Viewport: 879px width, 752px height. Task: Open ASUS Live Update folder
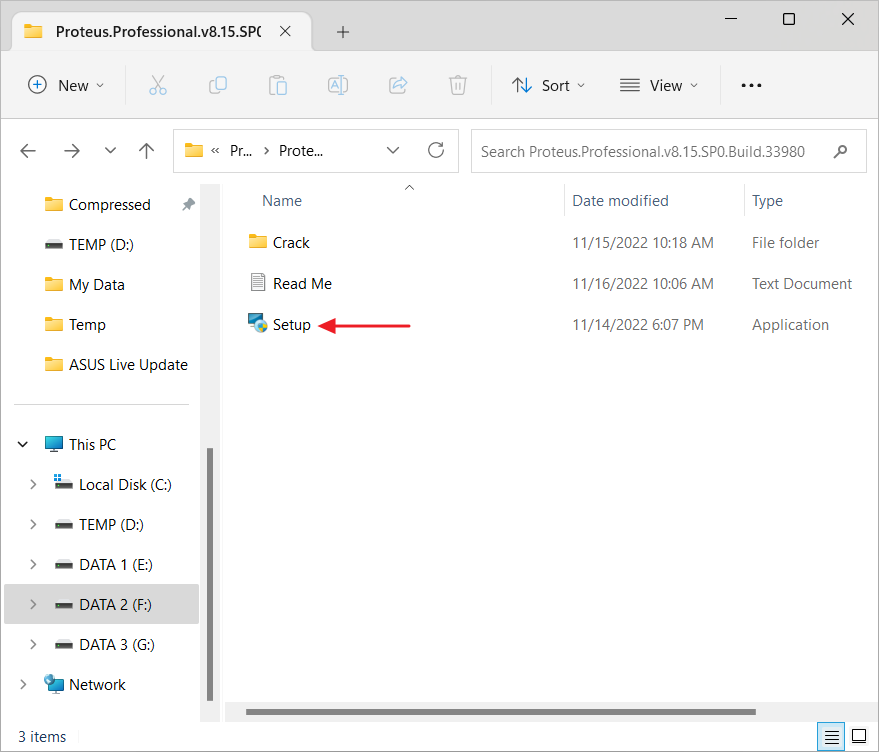(128, 365)
